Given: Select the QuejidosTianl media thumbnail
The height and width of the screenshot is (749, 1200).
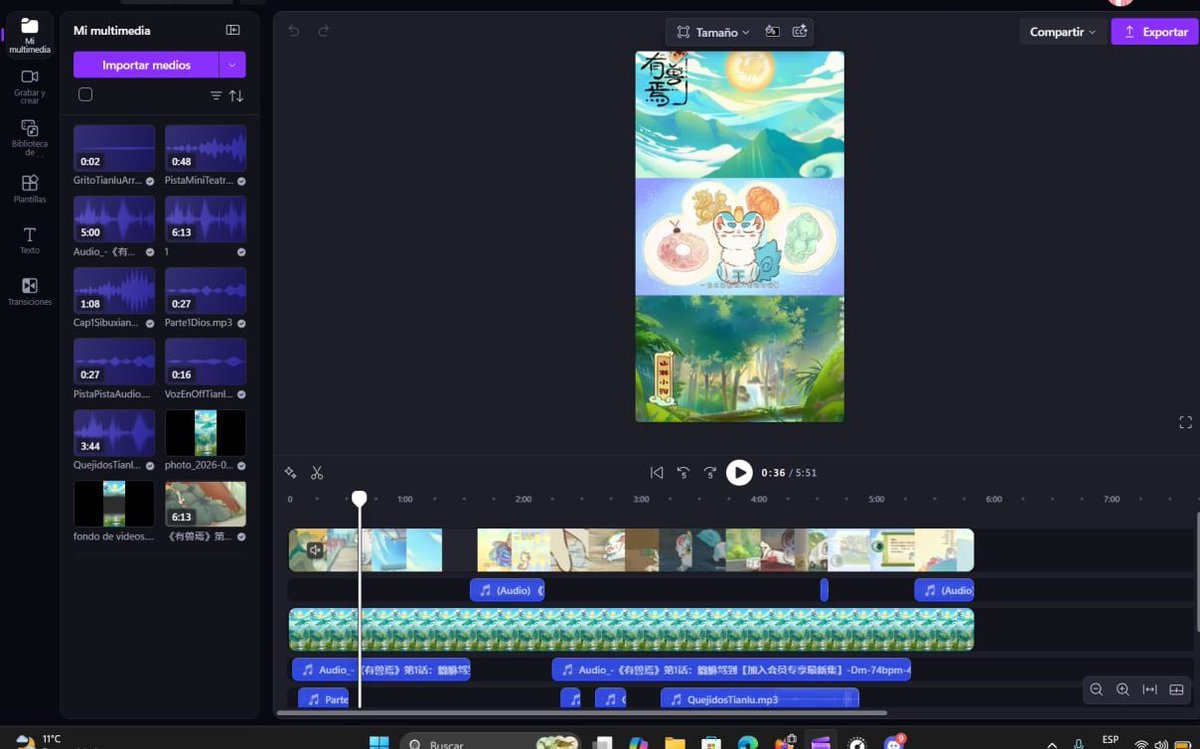Looking at the screenshot, I should 114,433.
